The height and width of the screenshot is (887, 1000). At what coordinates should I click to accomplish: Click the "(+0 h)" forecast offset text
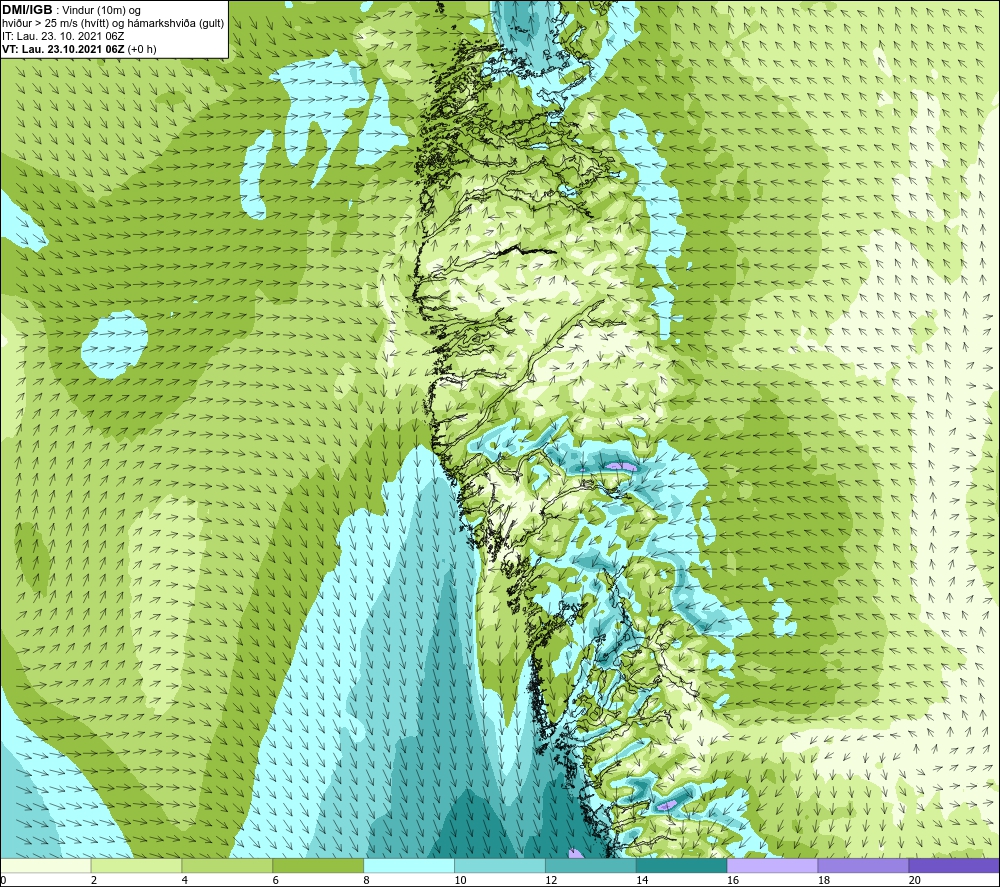click(142, 49)
